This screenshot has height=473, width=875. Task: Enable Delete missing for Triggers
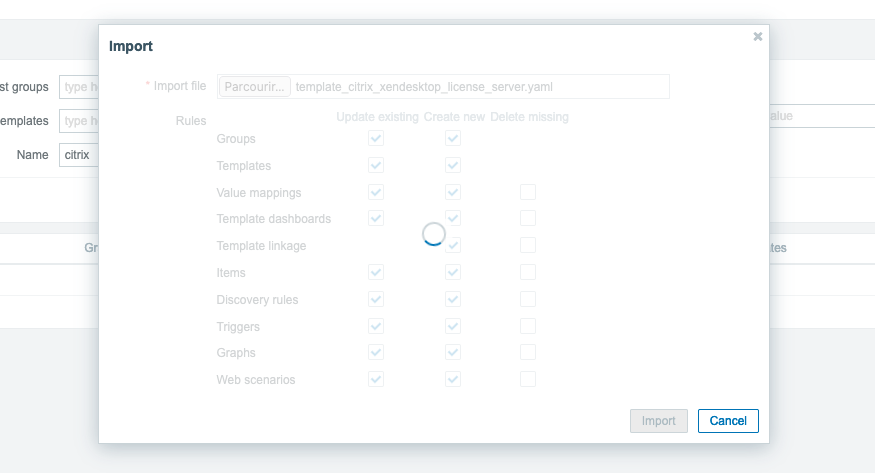528,326
